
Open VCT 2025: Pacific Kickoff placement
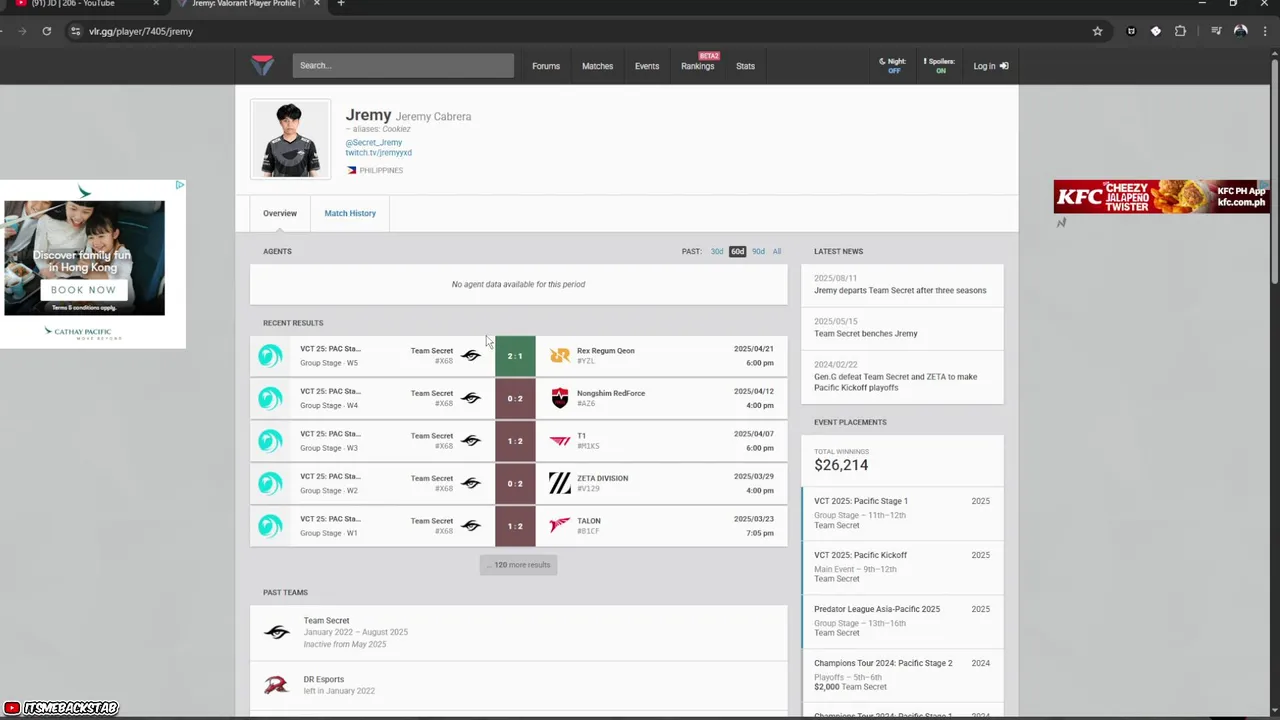click(902, 567)
